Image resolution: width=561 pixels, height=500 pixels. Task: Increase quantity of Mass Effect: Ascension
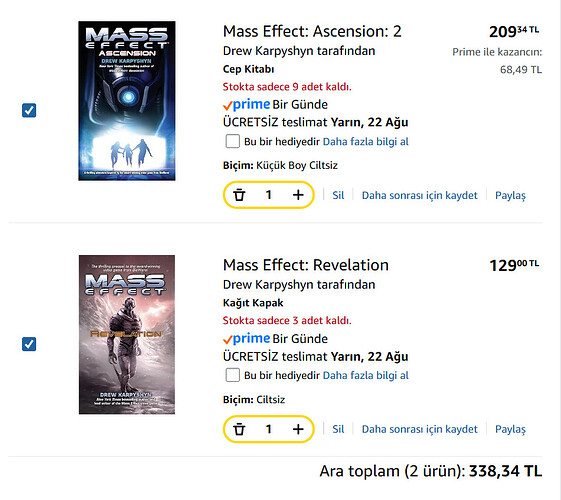(298, 195)
